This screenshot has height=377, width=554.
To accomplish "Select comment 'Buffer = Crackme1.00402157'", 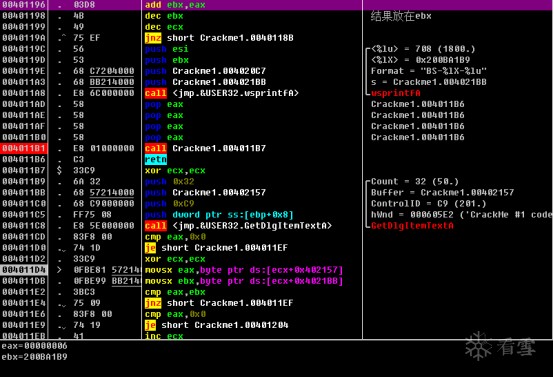I will point(442,193).
